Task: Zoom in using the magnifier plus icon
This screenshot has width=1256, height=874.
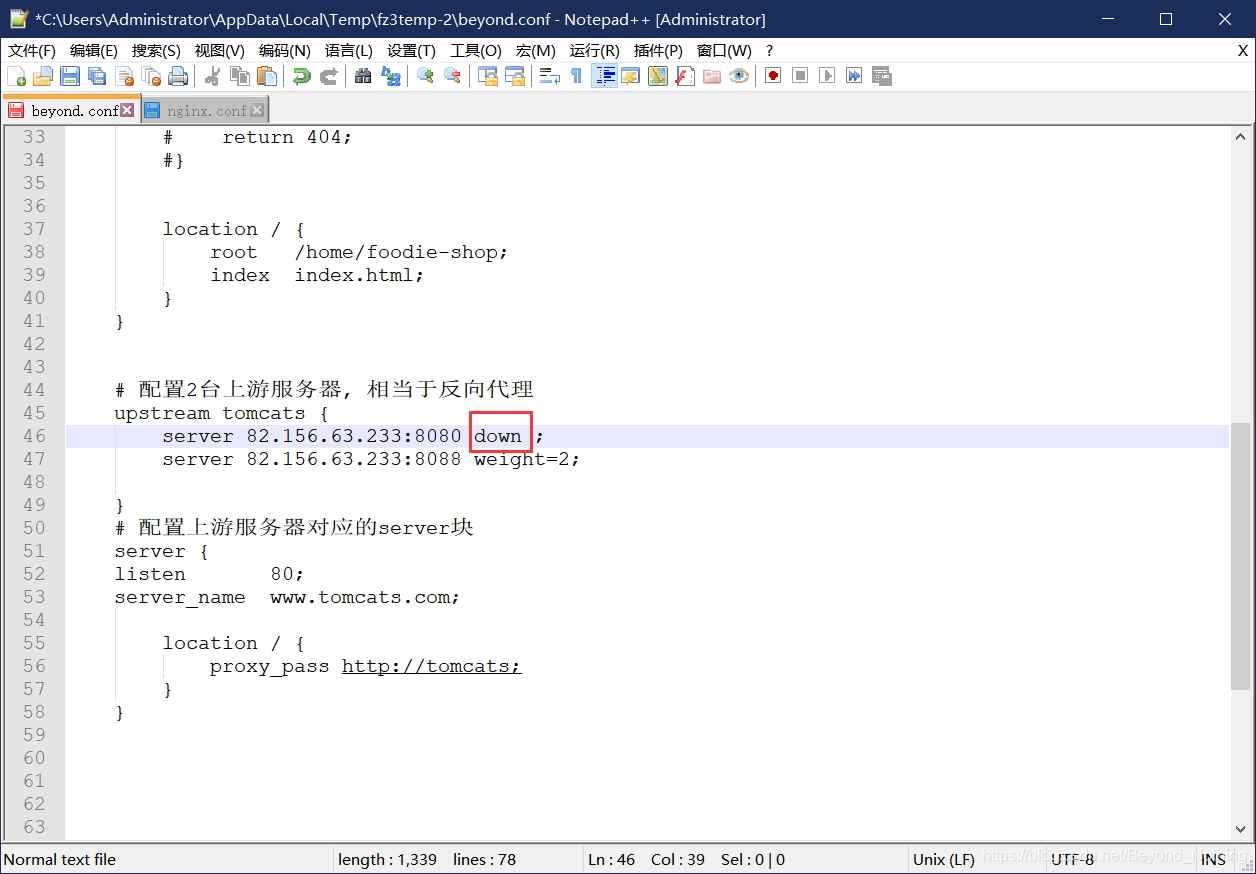Action: 425,76
